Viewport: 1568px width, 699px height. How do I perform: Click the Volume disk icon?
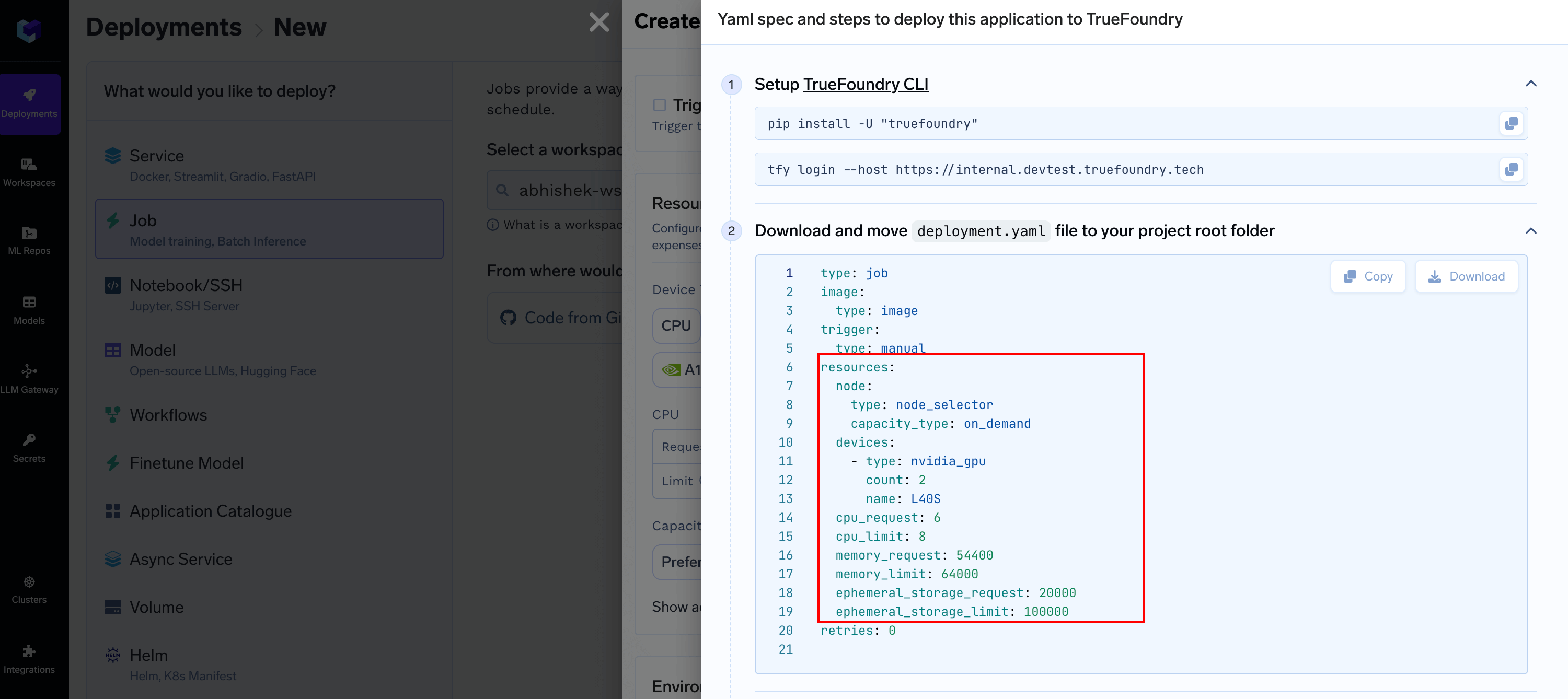tap(112, 607)
